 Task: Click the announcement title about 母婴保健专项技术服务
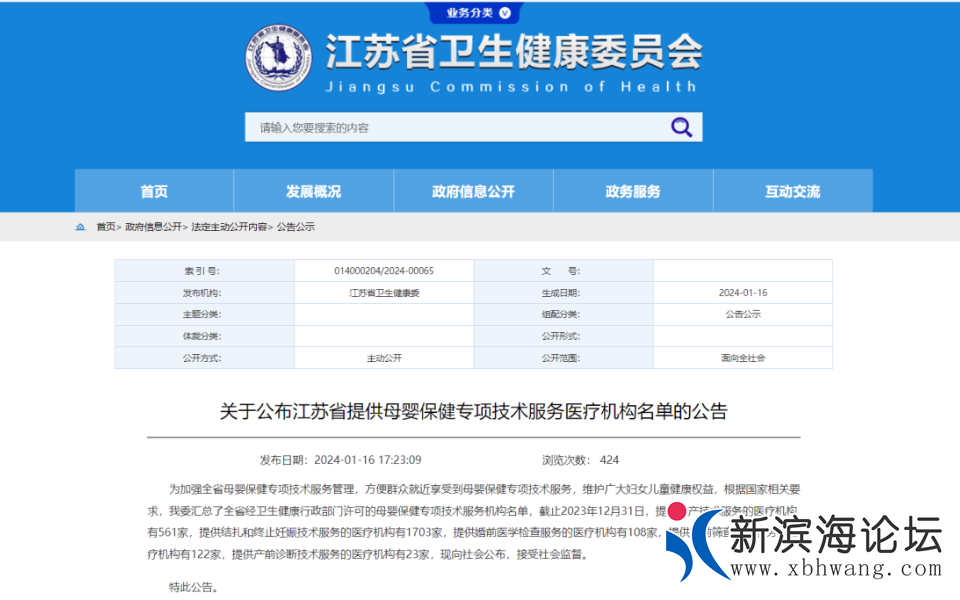pyautogui.click(x=473, y=411)
